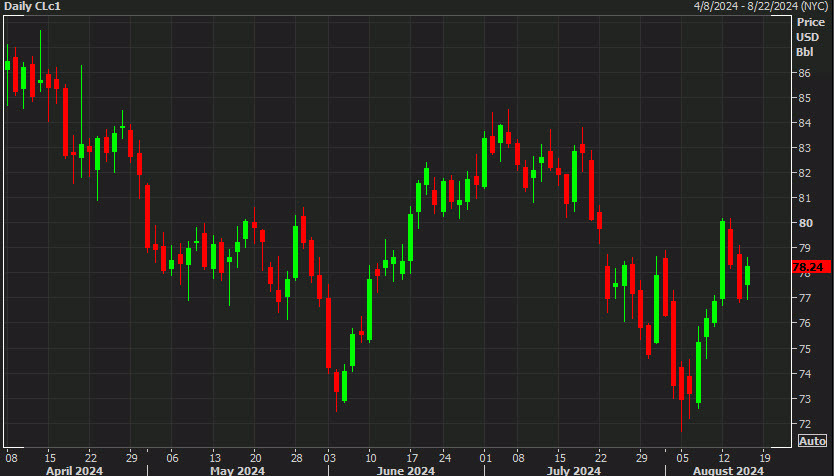Click the Bbl unit label

(805, 52)
